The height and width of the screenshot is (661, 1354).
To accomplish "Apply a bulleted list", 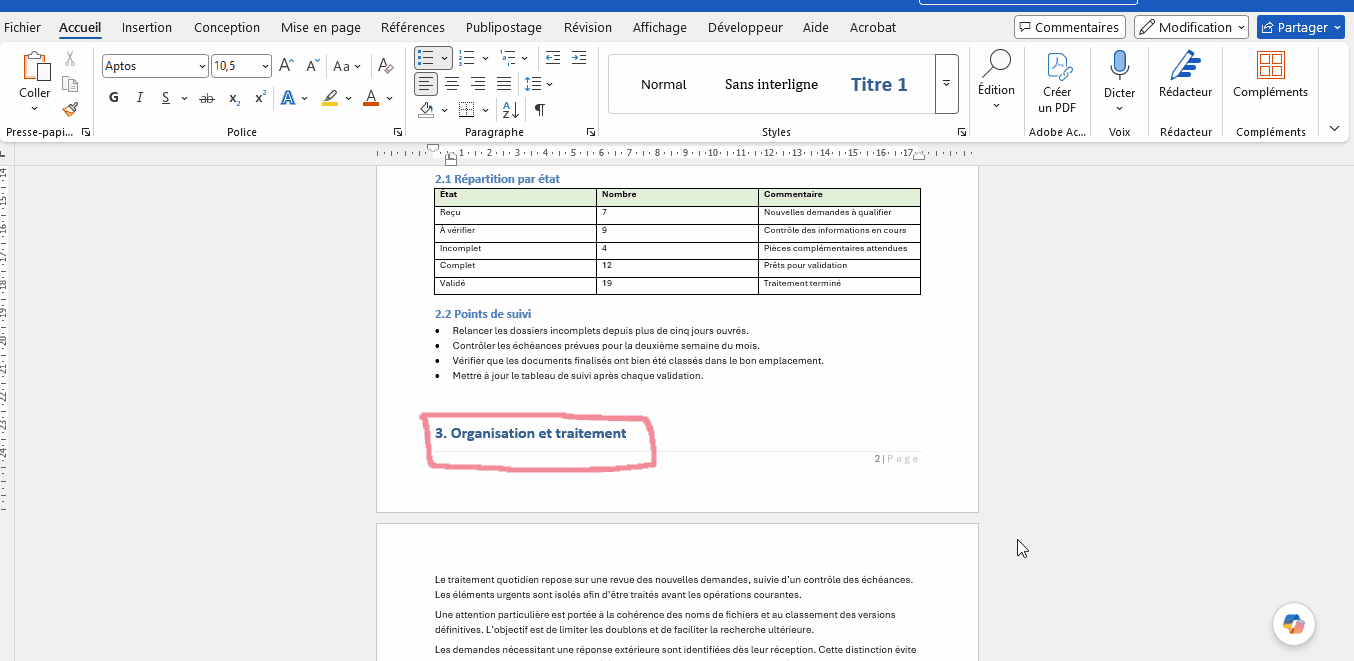I will pyautogui.click(x=425, y=57).
